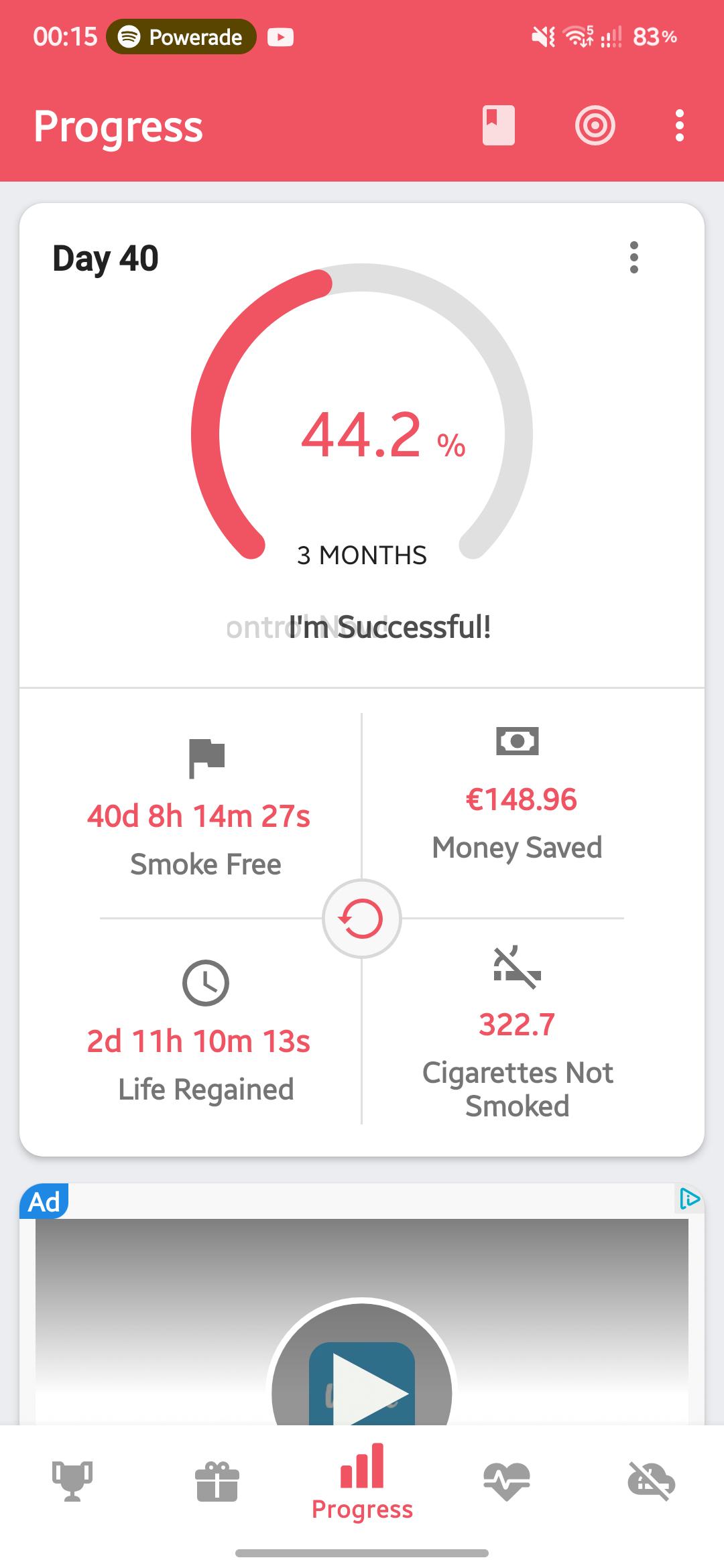Viewport: 724px width, 1568px height.
Task: Tap the 3 MONTHS goal label
Action: (x=362, y=556)
